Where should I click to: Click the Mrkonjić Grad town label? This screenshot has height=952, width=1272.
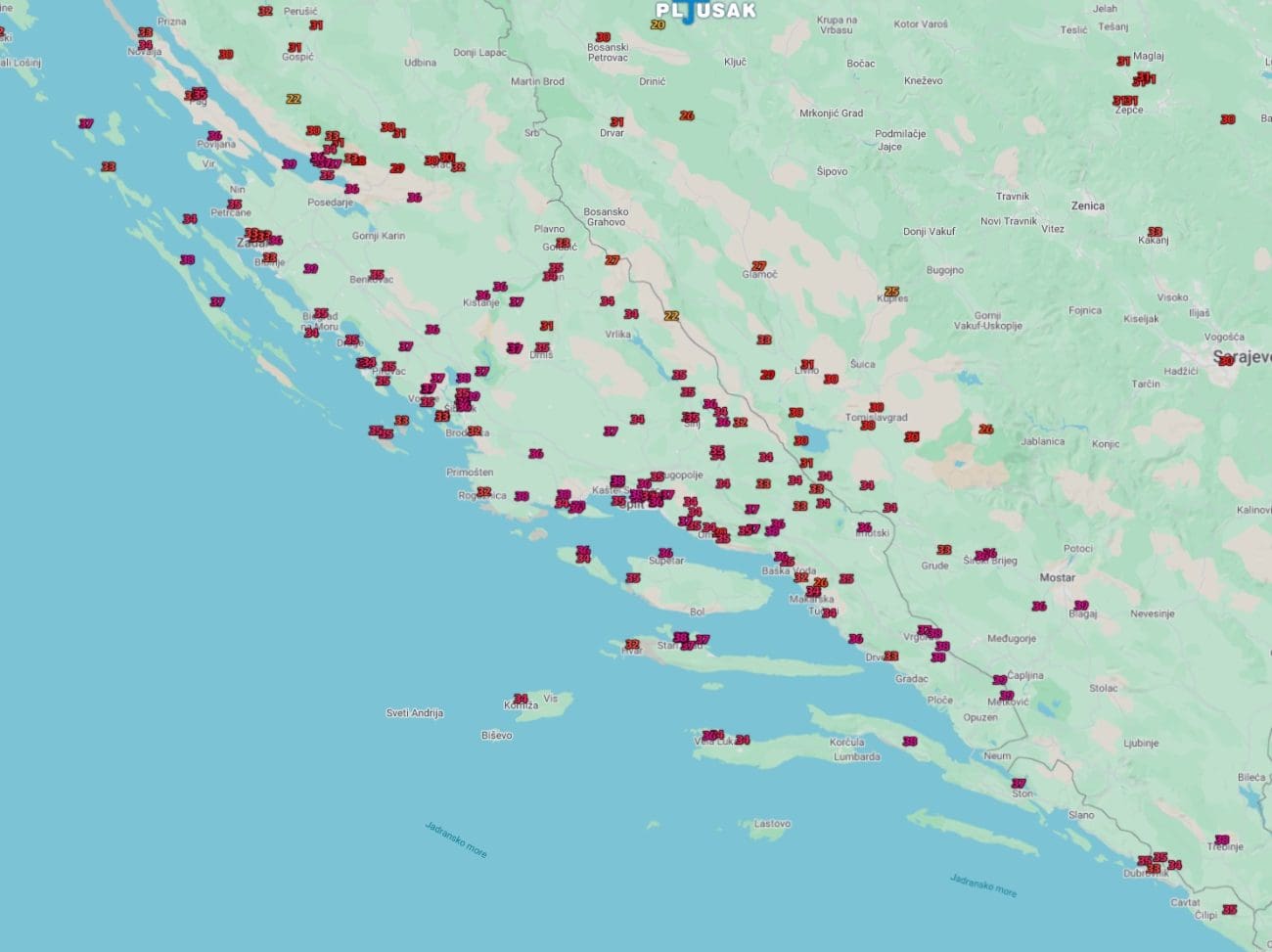831,113
